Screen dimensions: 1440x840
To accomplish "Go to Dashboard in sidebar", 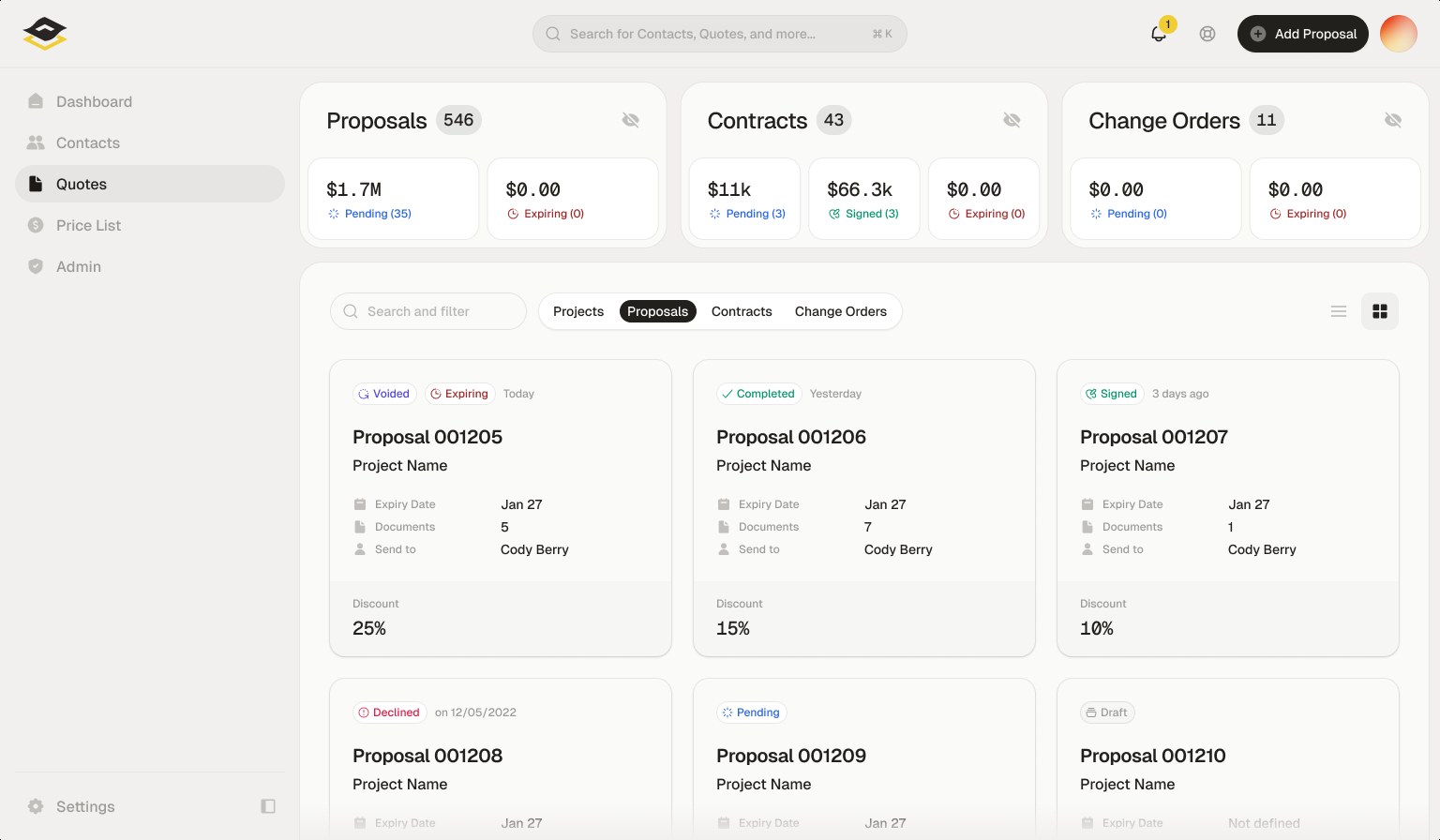I will pos(150,101).
